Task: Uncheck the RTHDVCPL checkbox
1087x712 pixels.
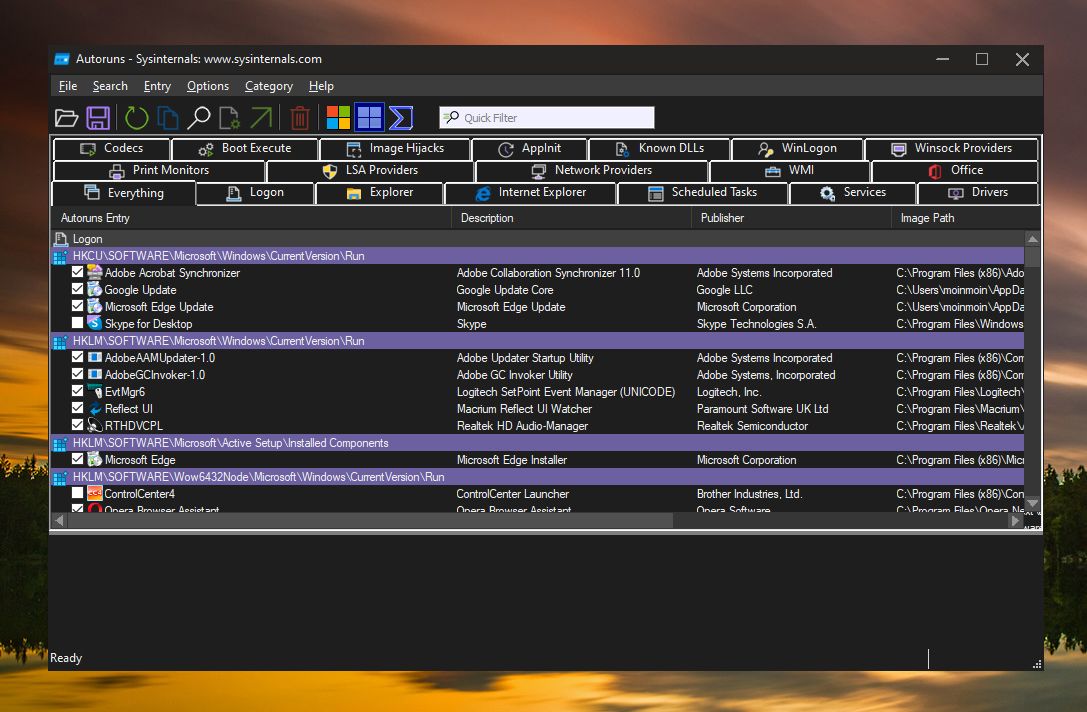Action: pos(78,425)
